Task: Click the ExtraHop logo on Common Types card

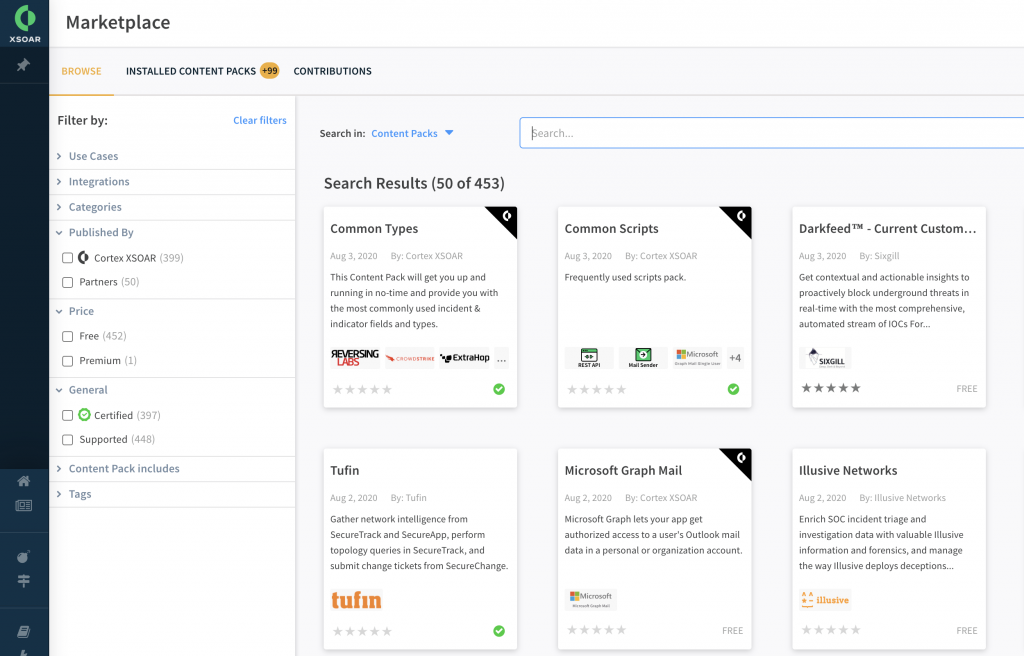Action: pyautogui.click(x=466, y=358)
